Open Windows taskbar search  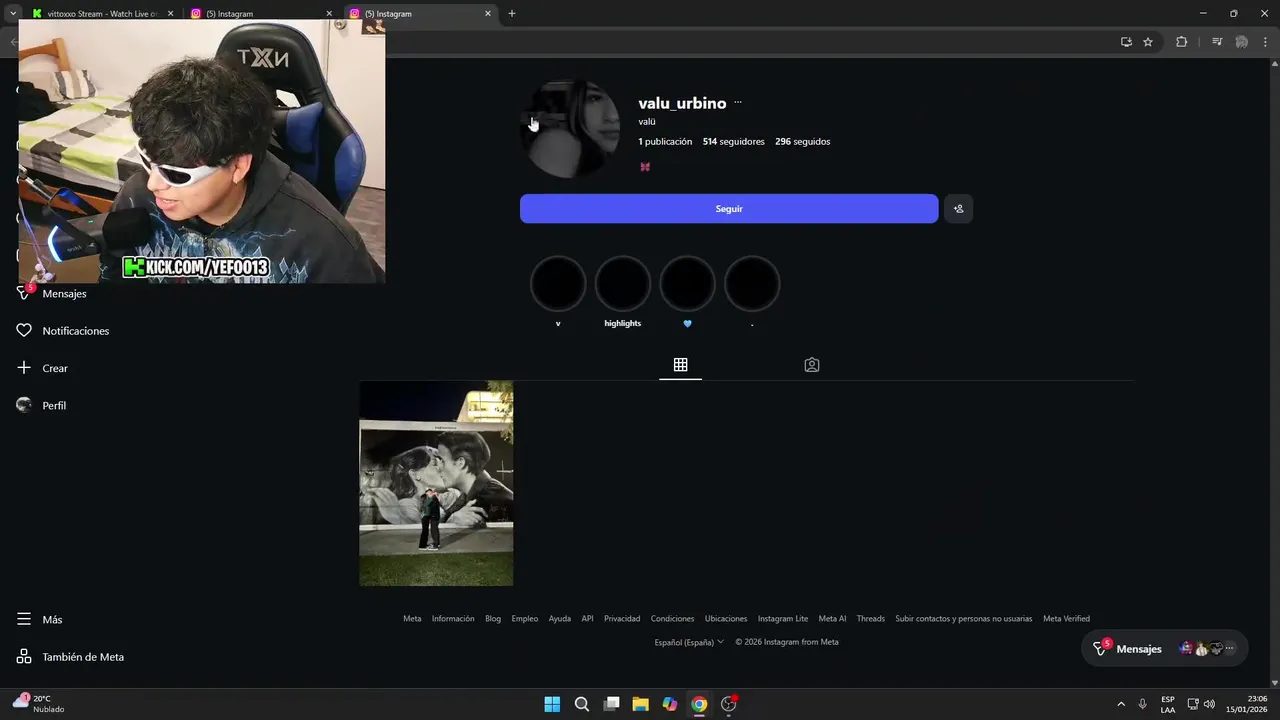click(x=582, y=704)
